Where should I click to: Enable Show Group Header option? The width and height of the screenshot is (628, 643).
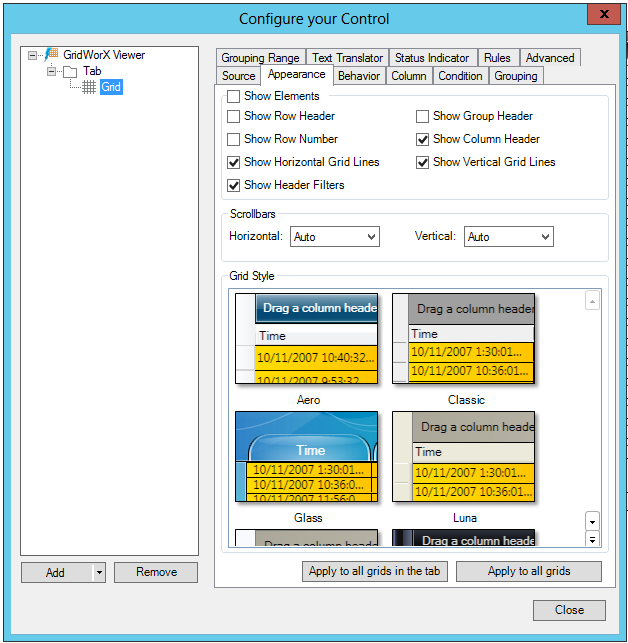(423, 116)
